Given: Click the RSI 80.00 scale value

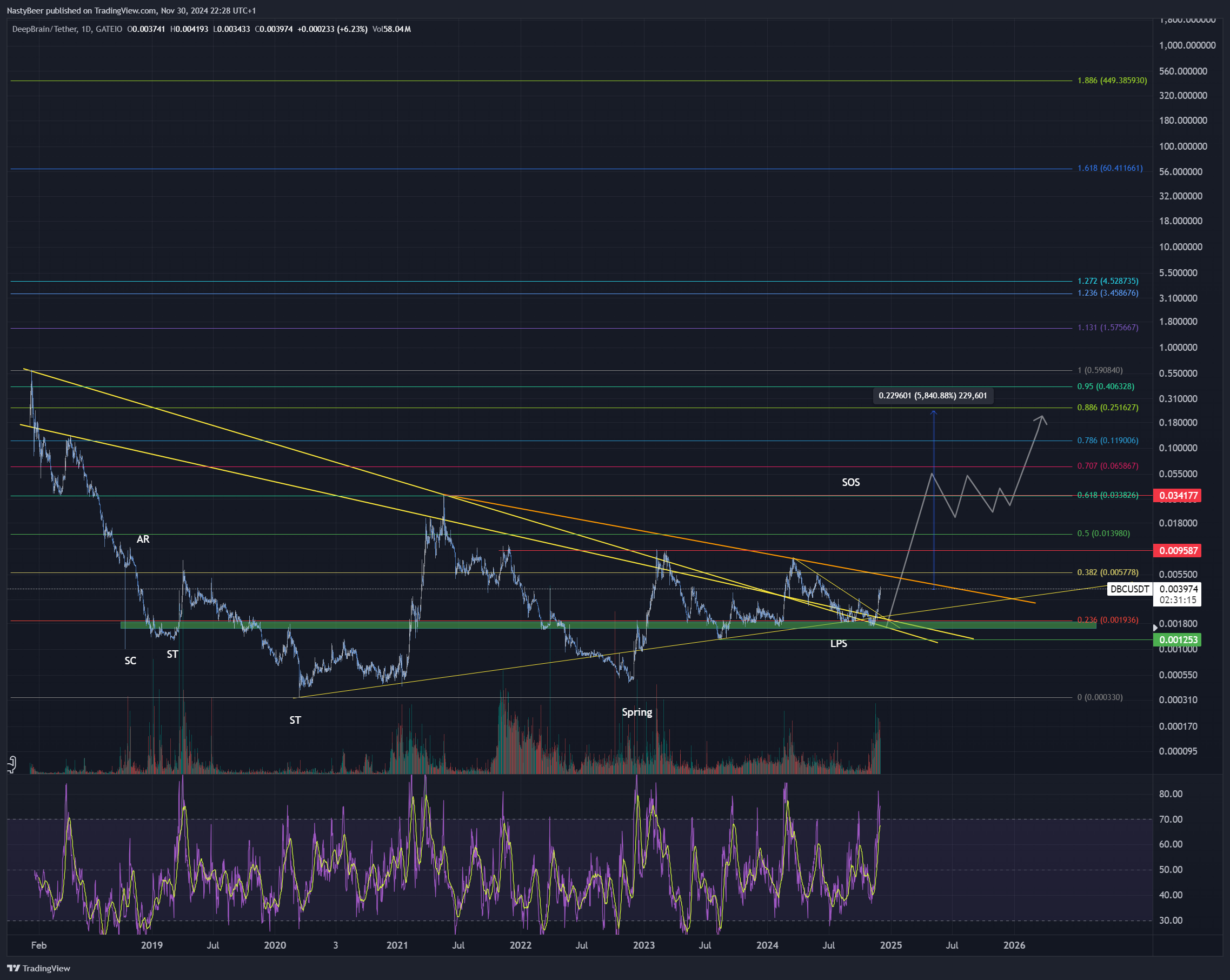Looking at the screenshot, I should [x=1171, y=794].
